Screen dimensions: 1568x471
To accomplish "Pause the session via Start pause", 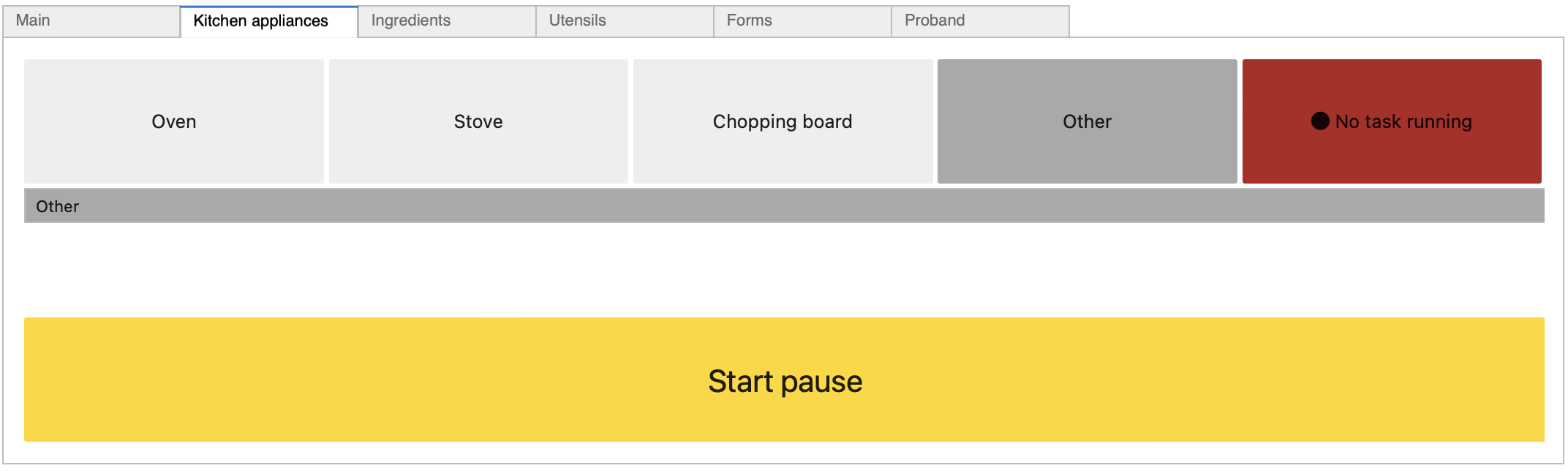I will click(x=783, y=380).
